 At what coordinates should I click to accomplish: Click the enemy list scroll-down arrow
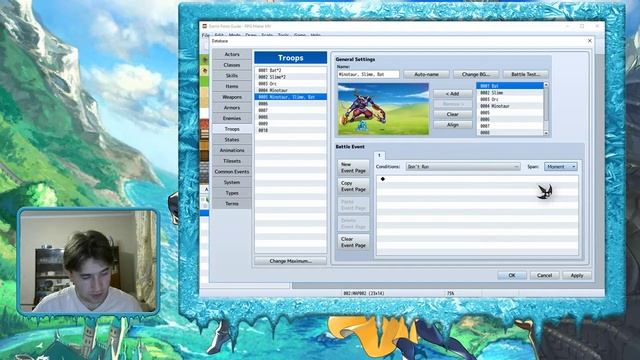coord(546,133)
